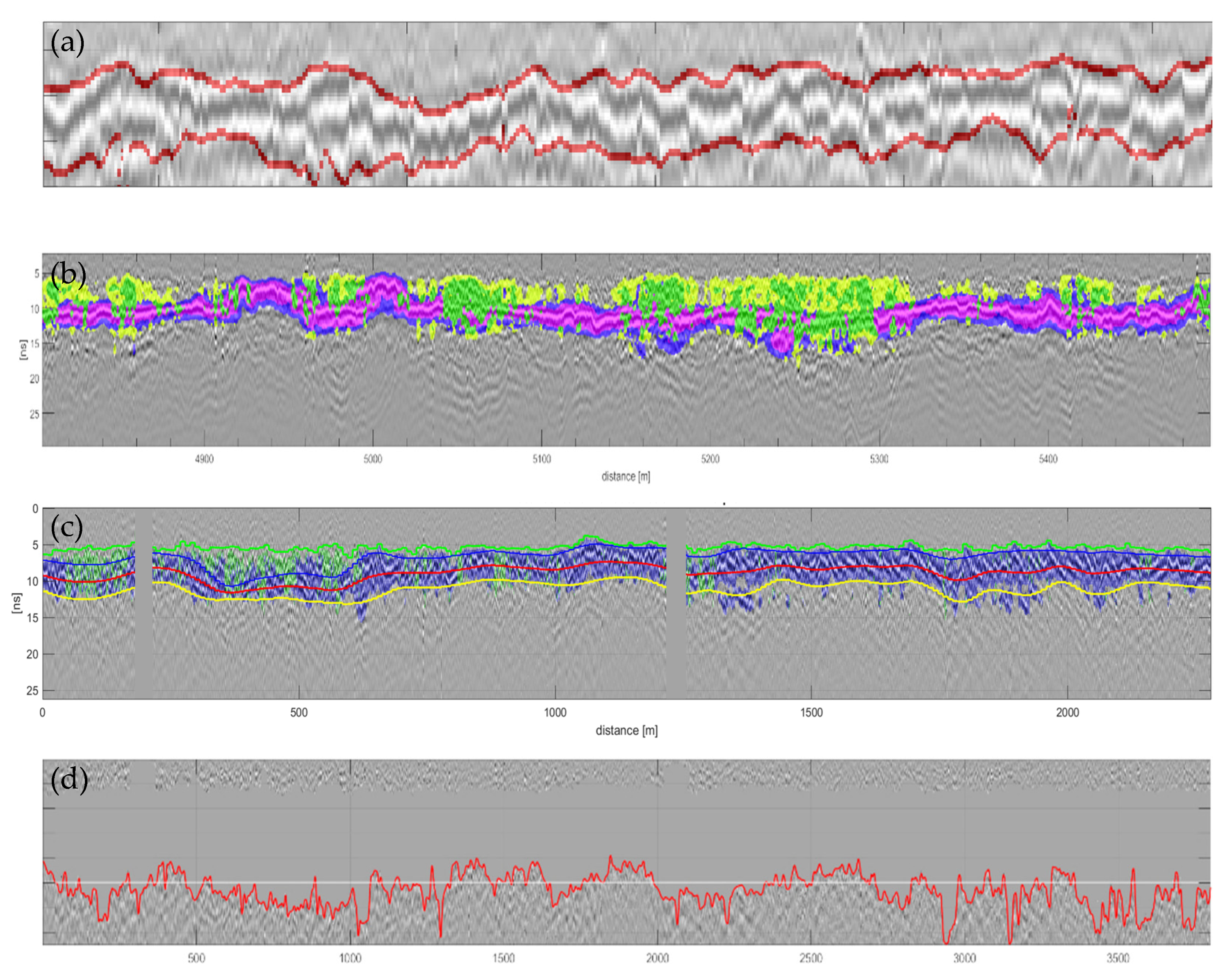
Task: Click the 20 ns tick label in panel b
Action: pyautogui.click(x=34, y=379)
